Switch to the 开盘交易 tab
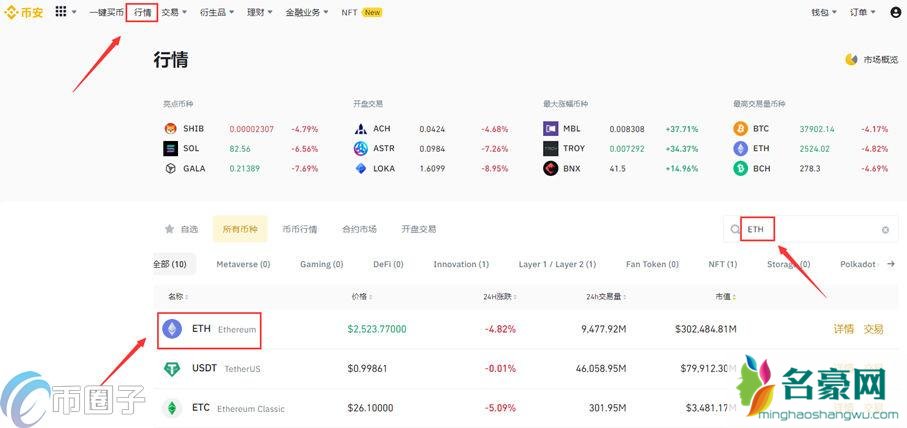 click(x=419, y=229)
